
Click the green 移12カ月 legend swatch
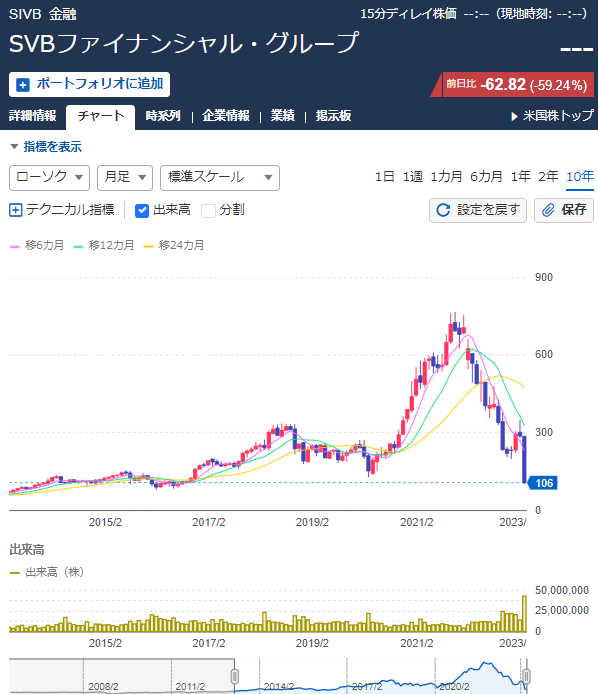tap(78, 247)
